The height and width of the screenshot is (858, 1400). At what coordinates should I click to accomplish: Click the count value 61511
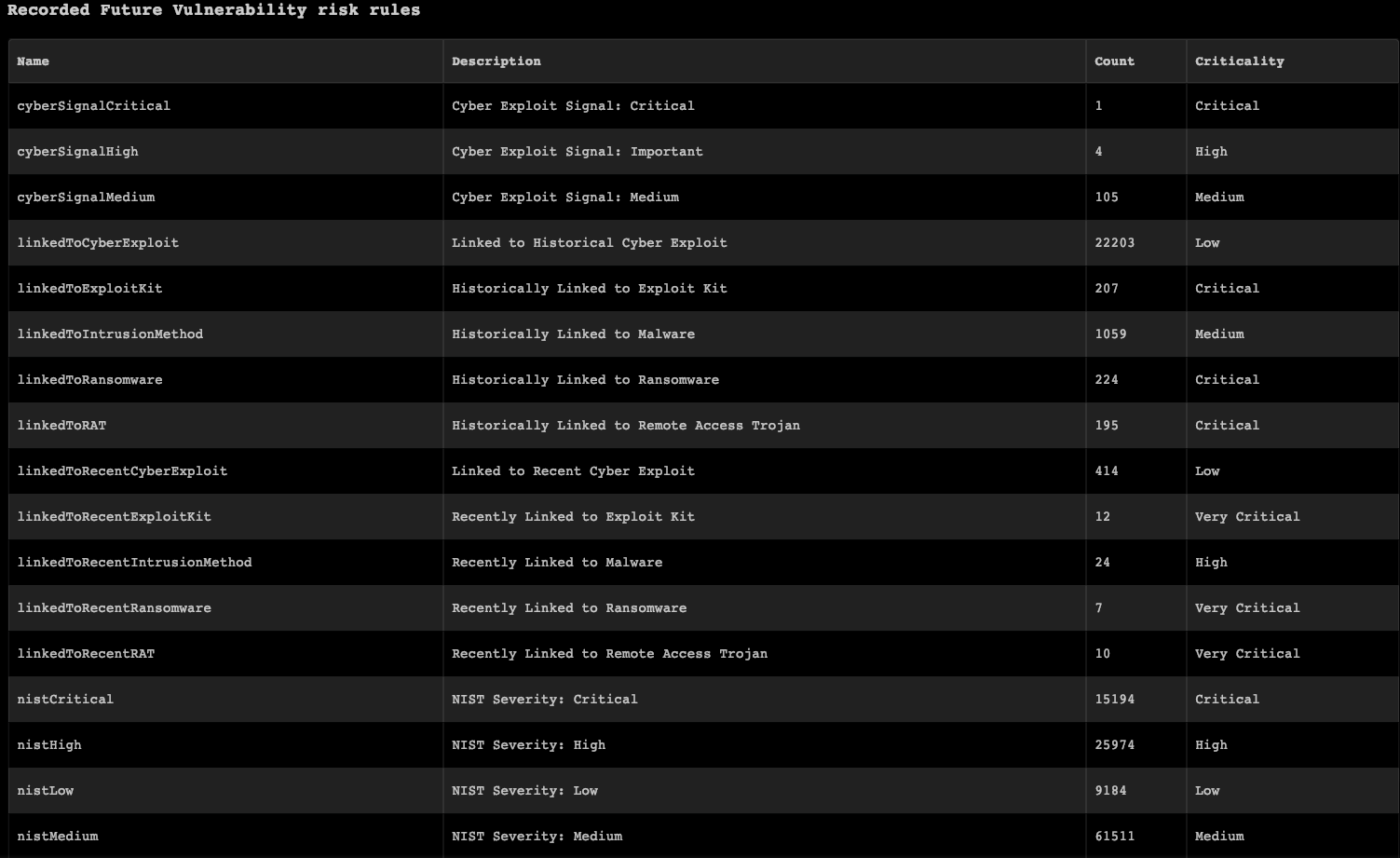[x=1114, y=837]
